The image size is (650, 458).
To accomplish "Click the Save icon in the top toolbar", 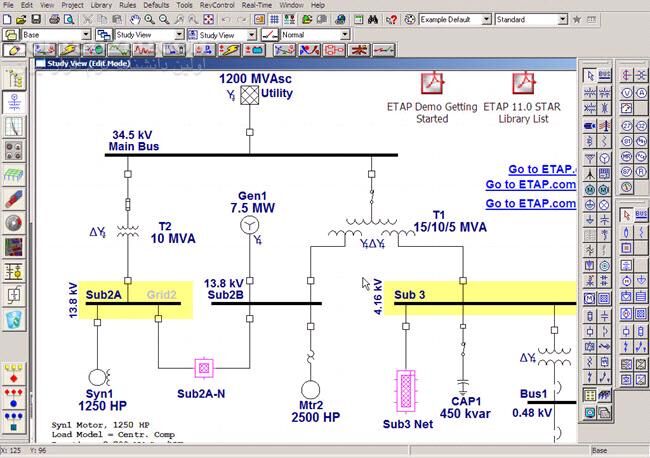I will (35, 19).
